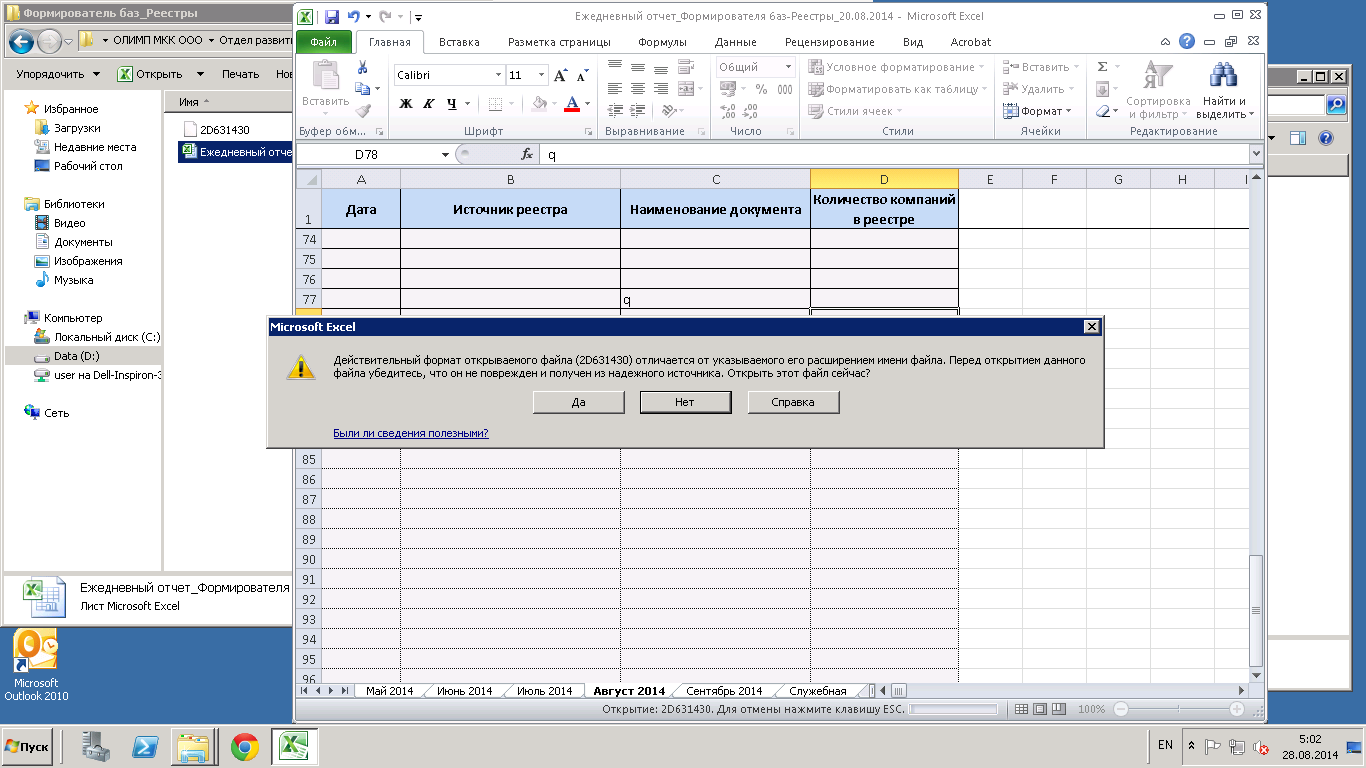Open the Общий number format dropdown

[x=788, y=67]
